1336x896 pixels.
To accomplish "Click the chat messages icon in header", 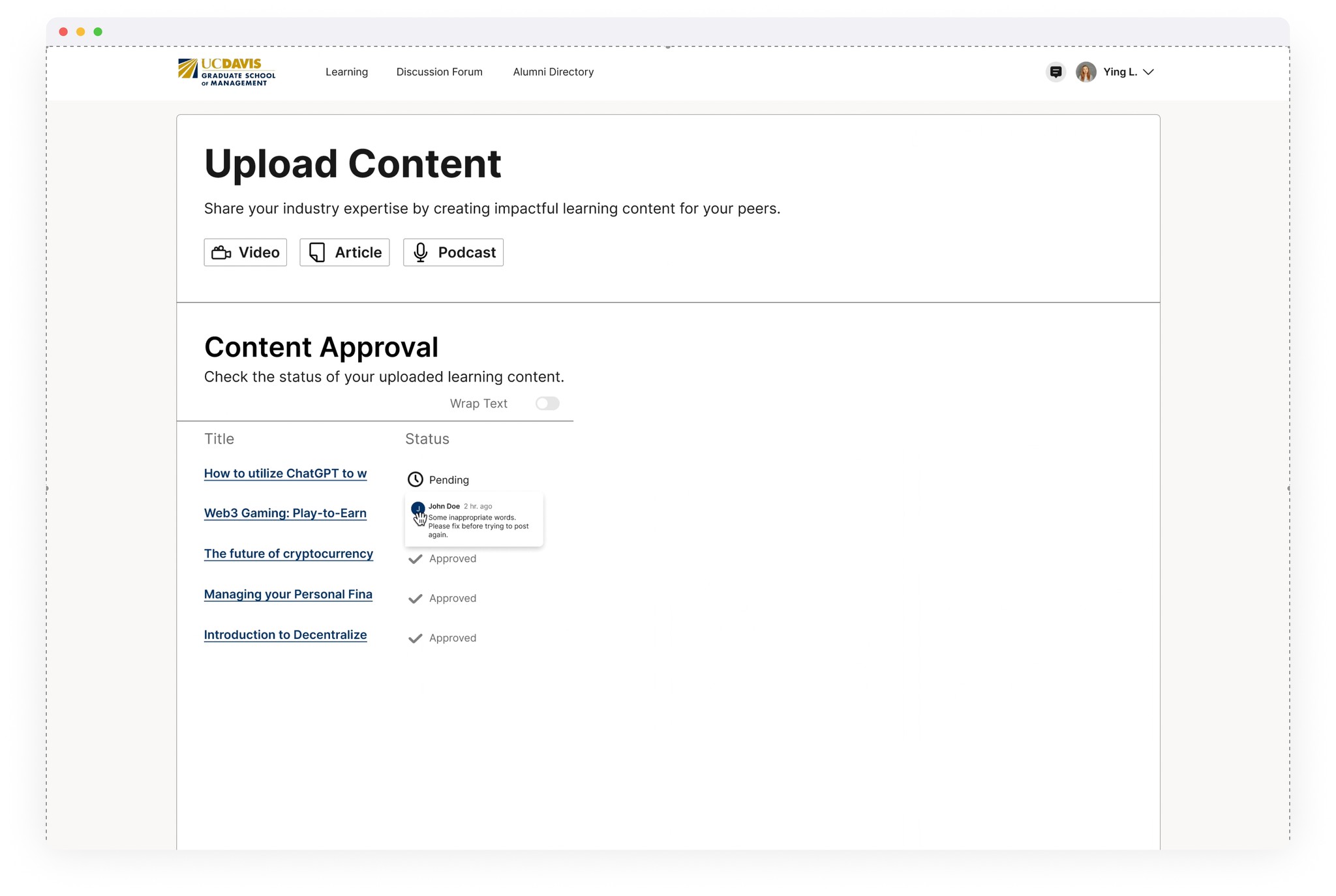I will click(1055, 72).
